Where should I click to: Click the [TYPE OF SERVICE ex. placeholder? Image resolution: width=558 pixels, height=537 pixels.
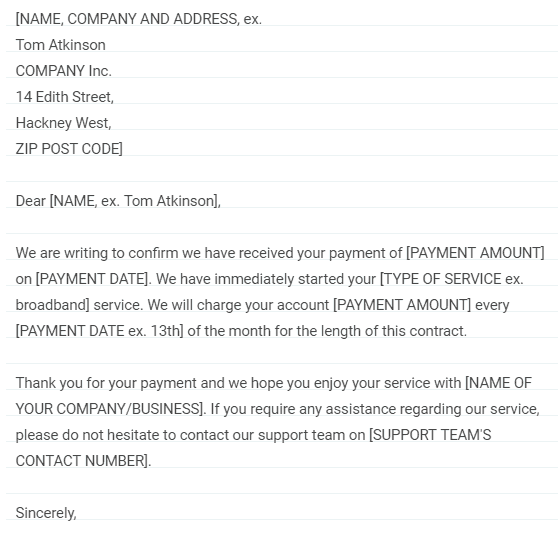point(452,279)
